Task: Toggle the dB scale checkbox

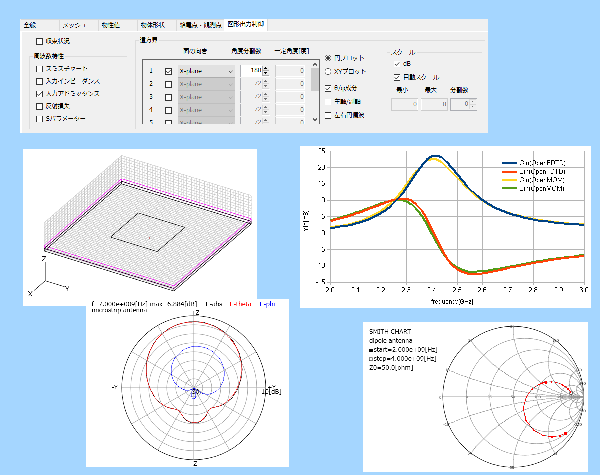Action: (397, 64)
